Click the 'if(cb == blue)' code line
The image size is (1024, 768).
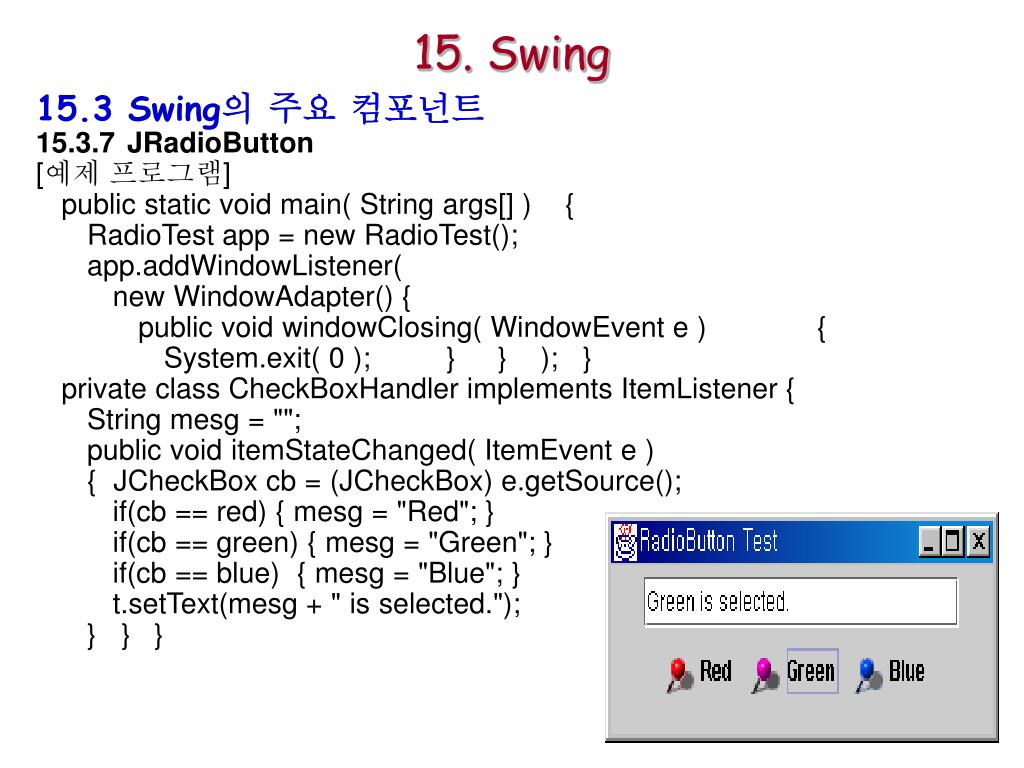(317, 574)
